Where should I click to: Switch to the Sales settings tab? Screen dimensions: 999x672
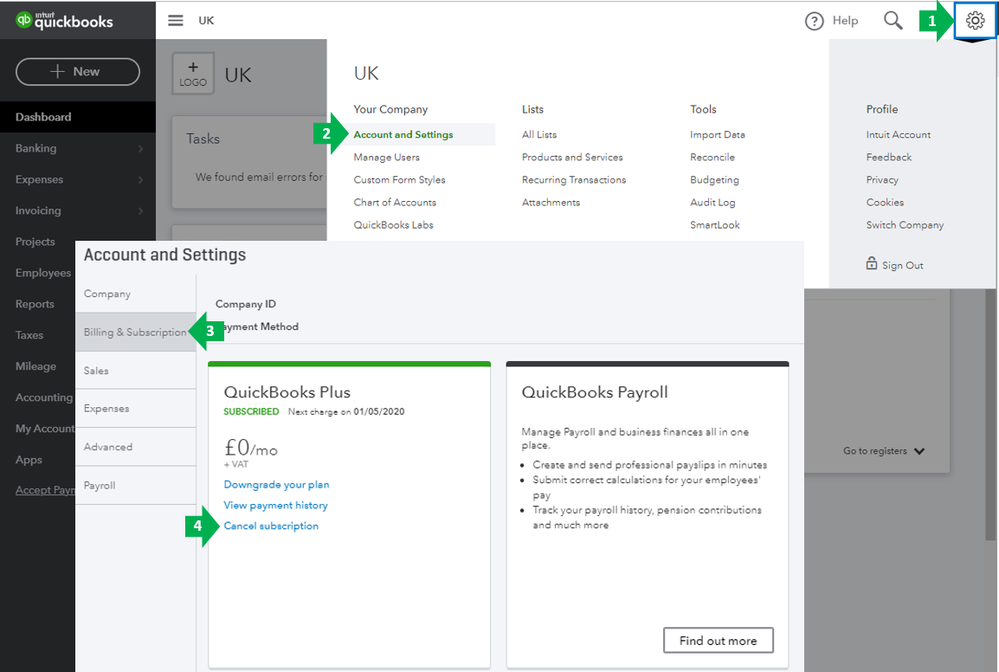pos(136,371)
